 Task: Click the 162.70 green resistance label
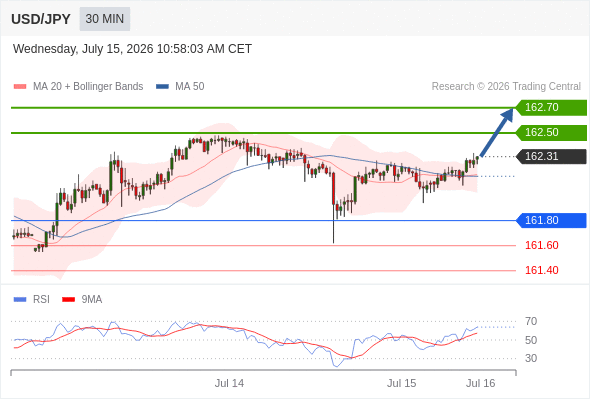pyautogui.click(x=551, y=108)
